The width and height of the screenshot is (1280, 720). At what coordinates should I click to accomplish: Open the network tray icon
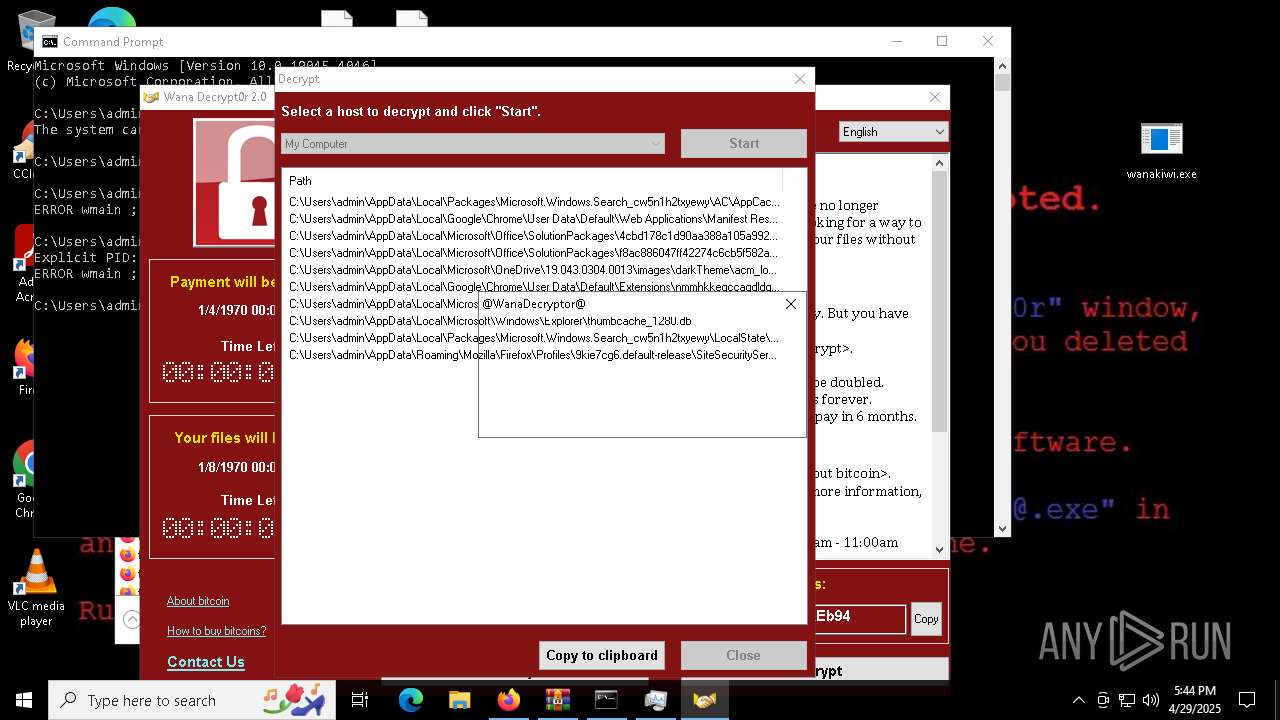tap(1127, 700)
